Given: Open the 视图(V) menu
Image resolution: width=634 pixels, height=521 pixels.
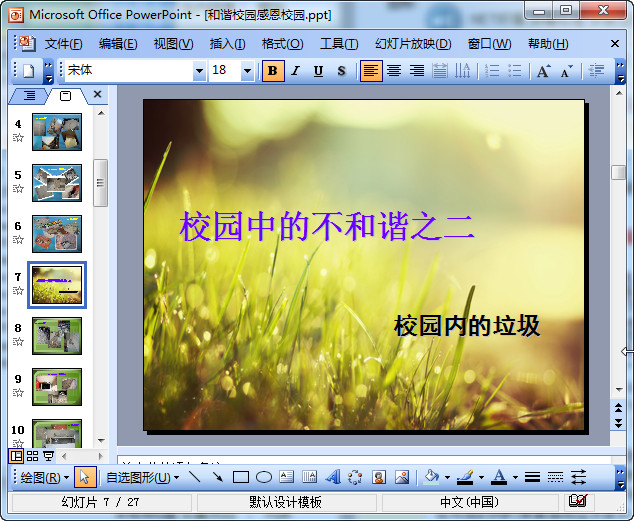Looking at the screenshot, I should pyautogui.click(x=173, y=44).
